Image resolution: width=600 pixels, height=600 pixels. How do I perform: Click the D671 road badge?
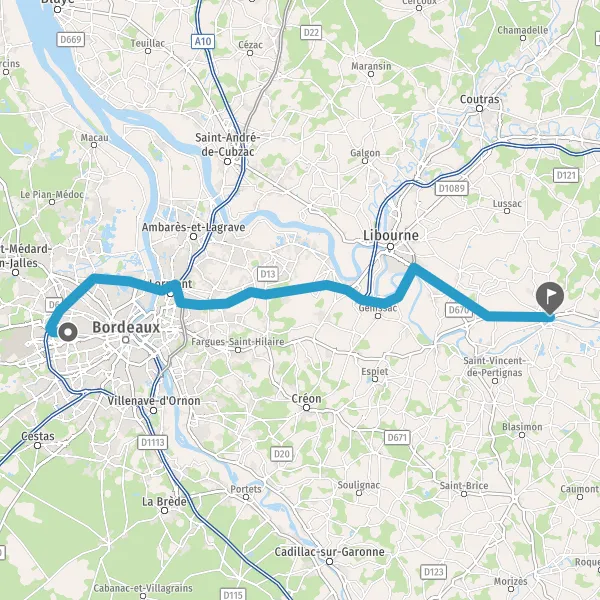tap(397, 437)
